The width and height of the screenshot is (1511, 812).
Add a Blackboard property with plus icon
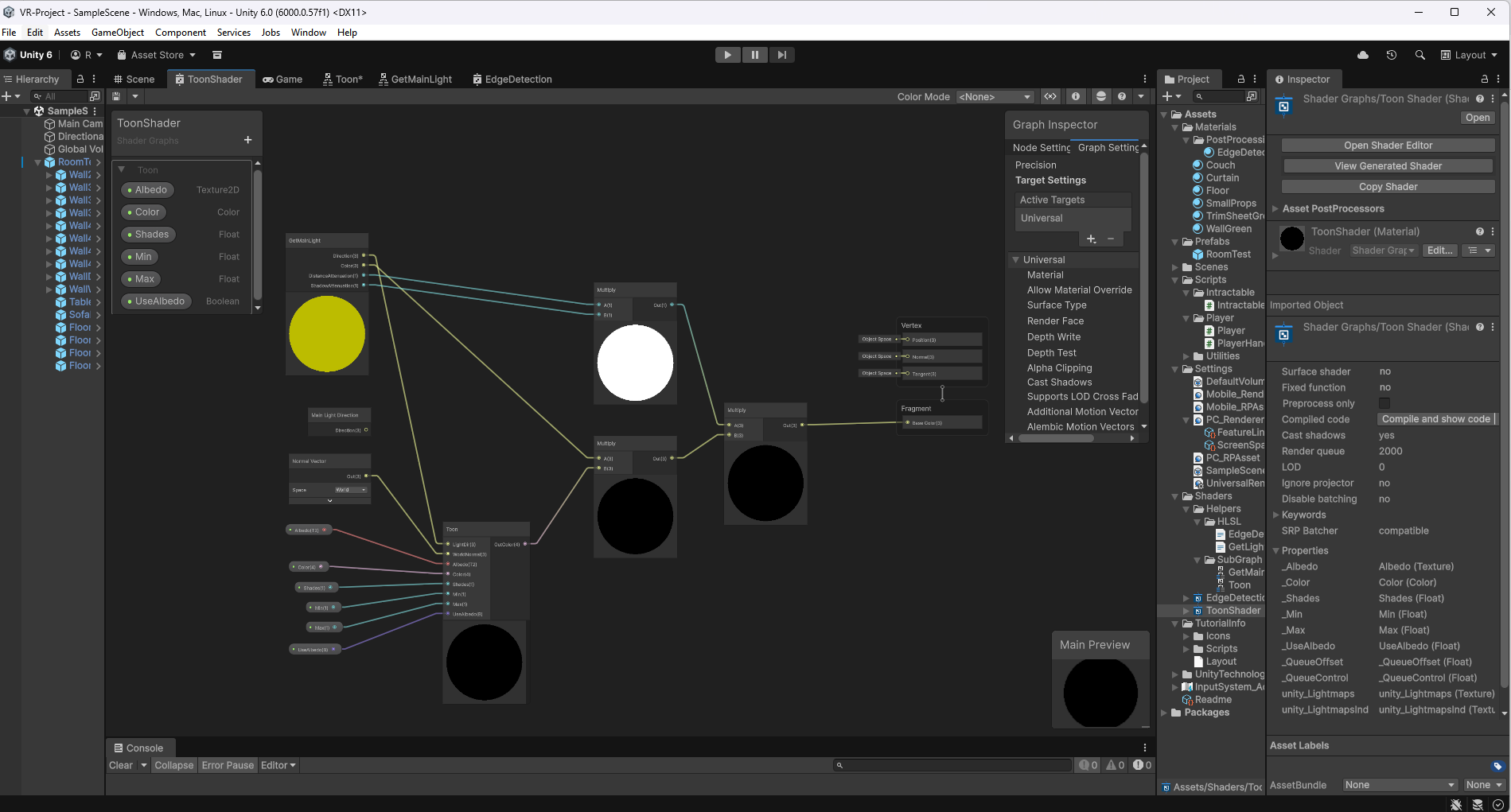point(247,140)
